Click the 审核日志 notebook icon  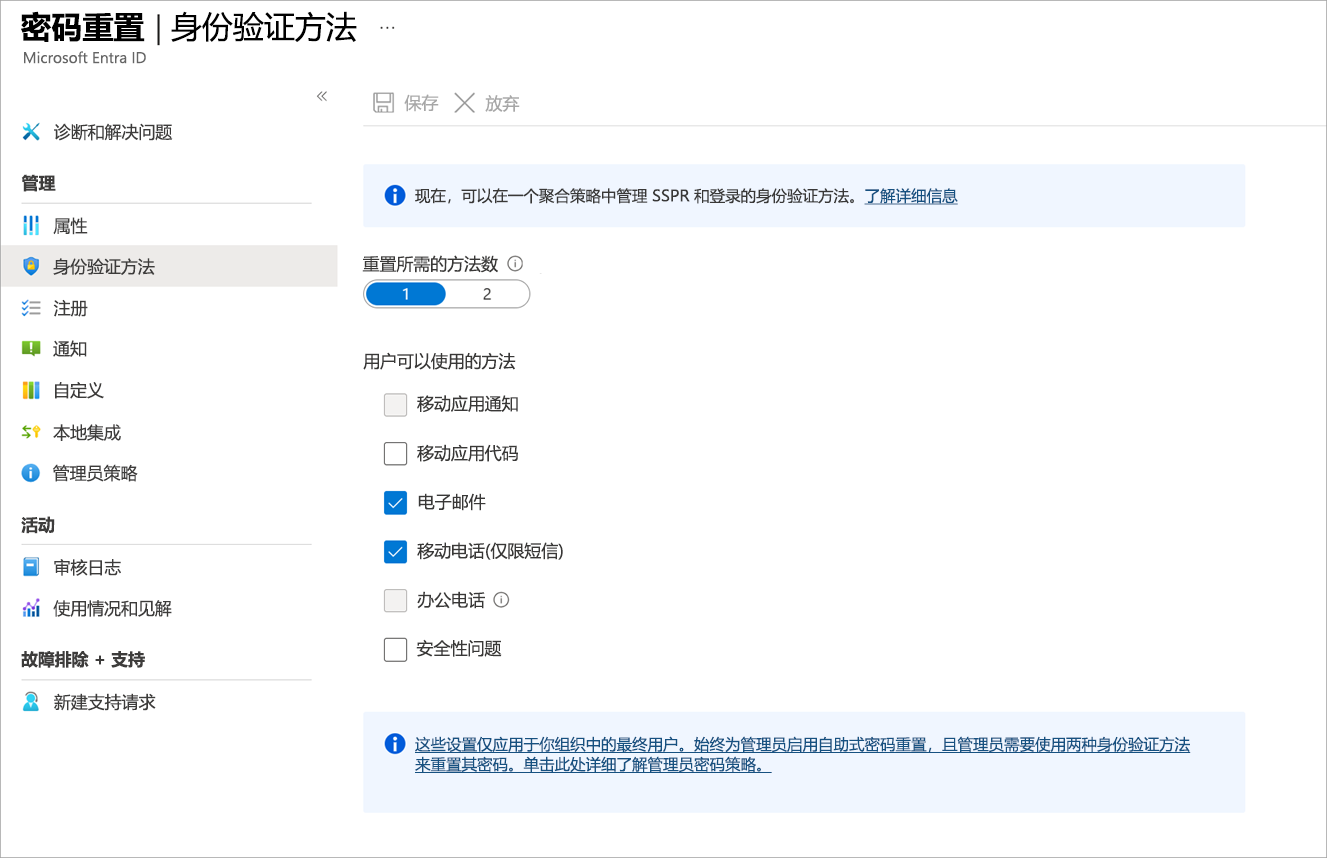point(31,567)
